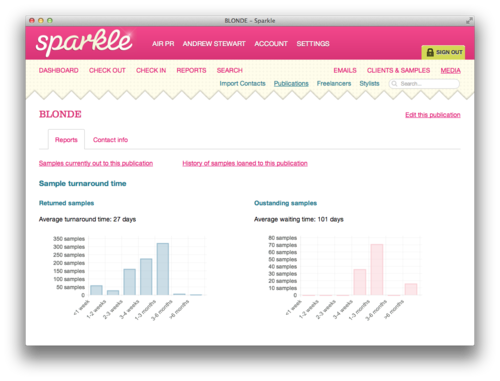Viewport: 500px width, 381px height.
Task: Click Edit this publication link
Action: point(433,115)
